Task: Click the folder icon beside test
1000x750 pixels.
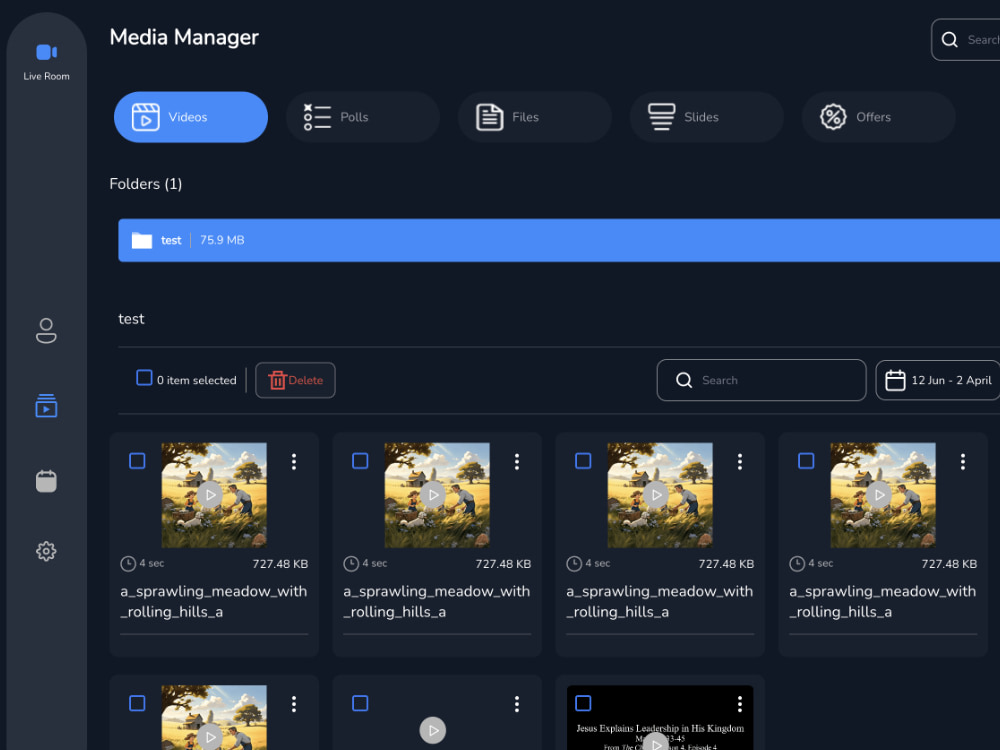Action: coord(142,240)
